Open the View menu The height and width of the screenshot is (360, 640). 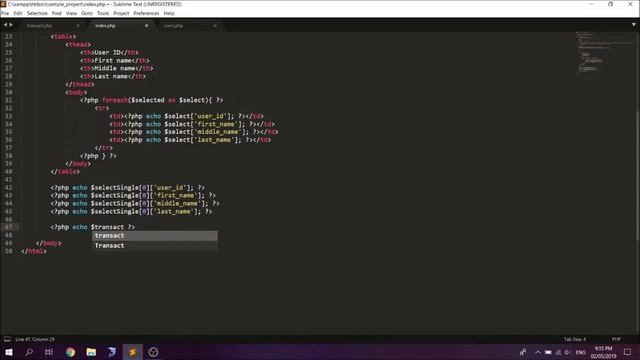click(x=71, y=13)
